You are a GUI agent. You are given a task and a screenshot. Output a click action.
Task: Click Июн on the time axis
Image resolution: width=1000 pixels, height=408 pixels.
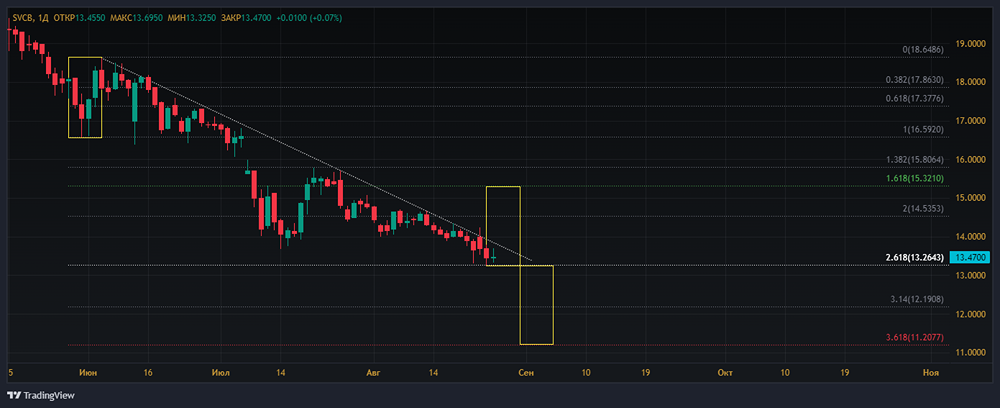[89, 372]
